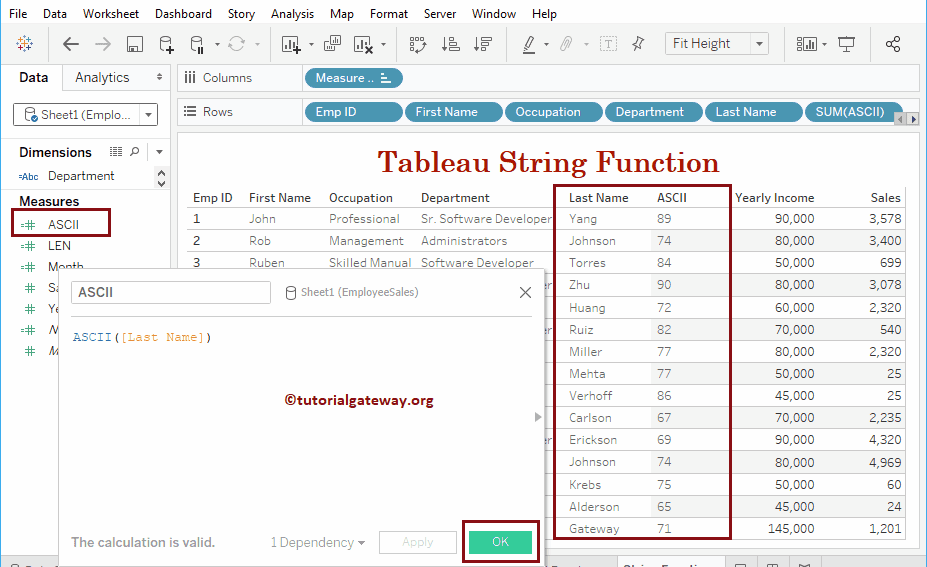Screen dimensions: 927x567
Task: Open the Worksheet menu
Action: coord(111,14)
